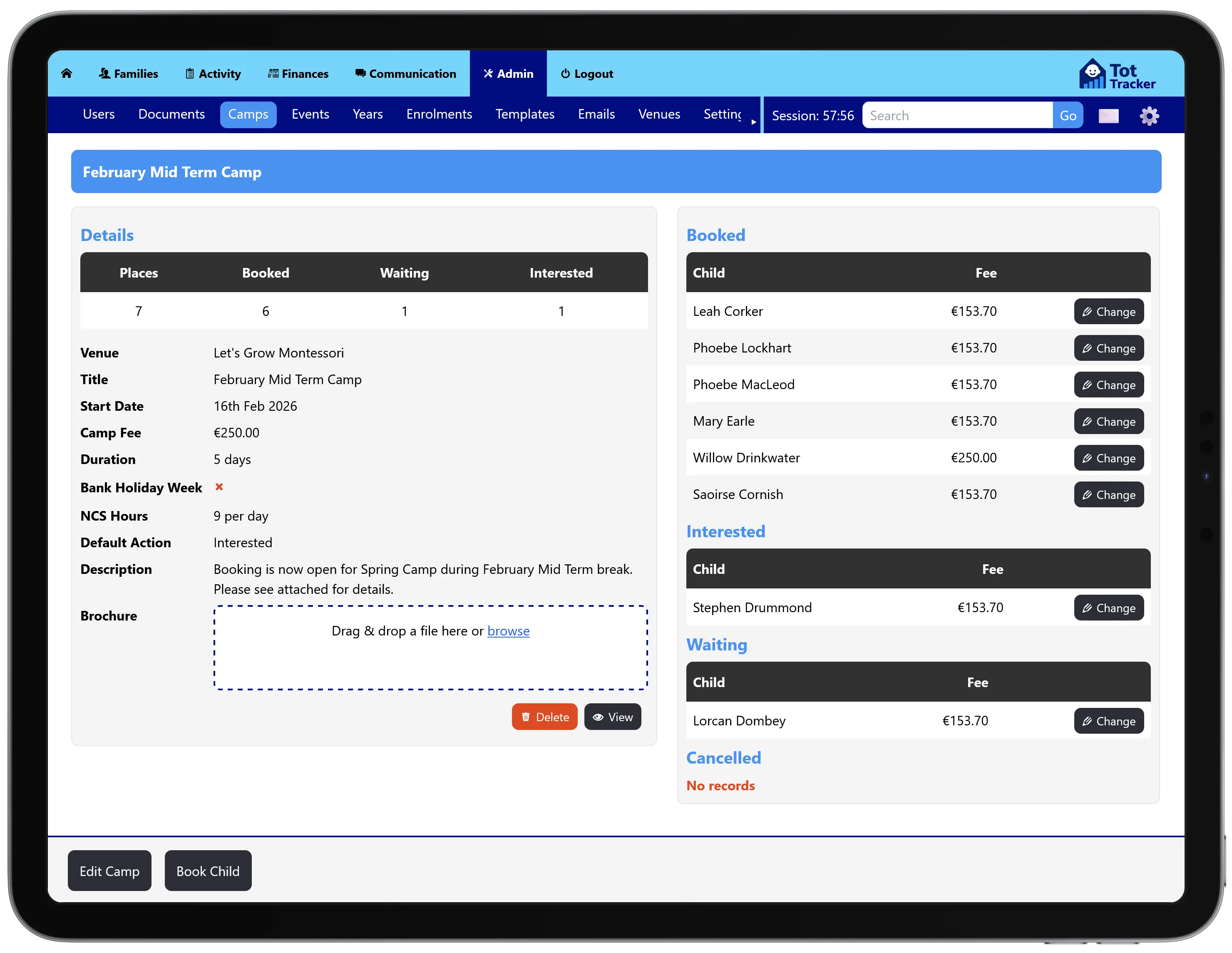Toggle the Bank Holiday Week red cross marker
1232x953 pixels.
click(219, 487)
